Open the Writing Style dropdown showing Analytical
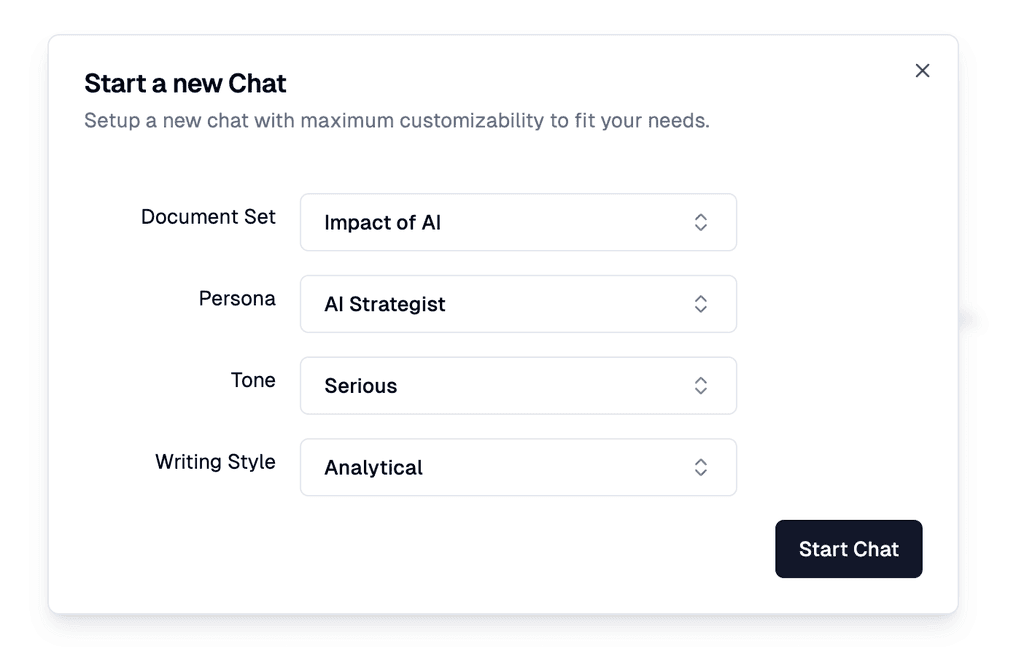Image resolution: width=1024 pixels, height=656 pixels. pyautogui.click(x=518, y=467)
